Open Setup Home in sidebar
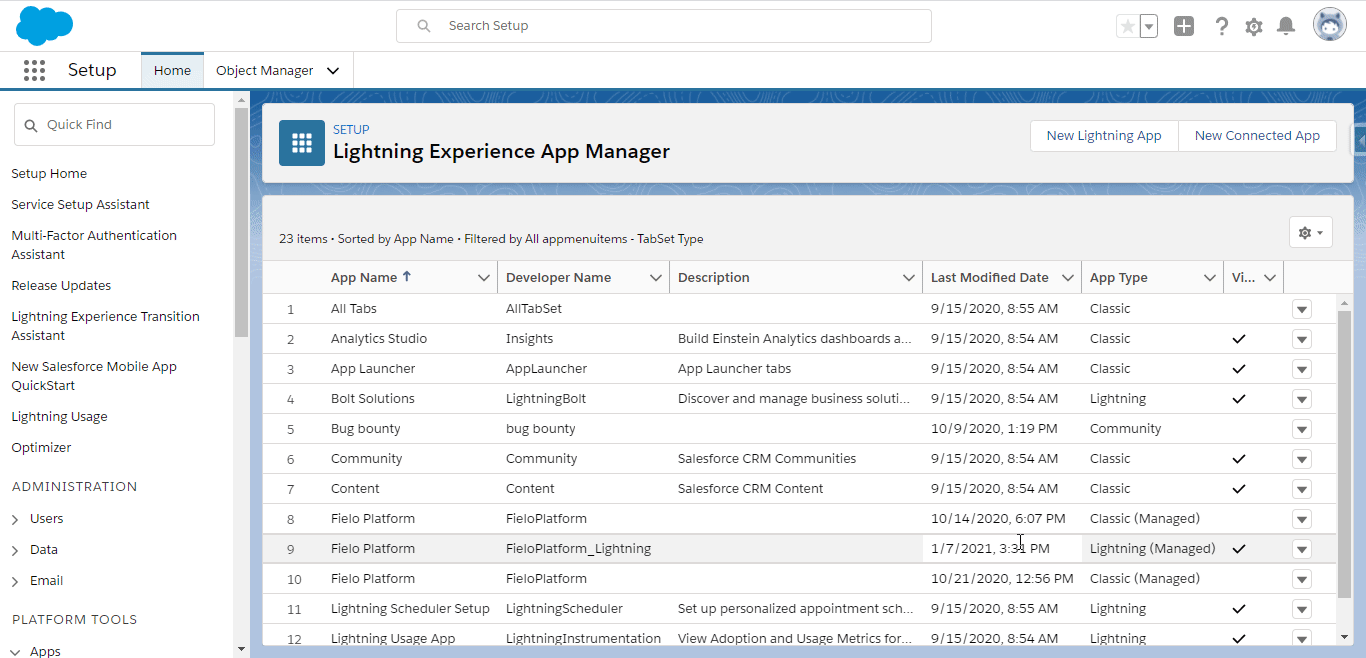Image resolution: width=1366 pixels, height=658 pixels. click(49, 174)
